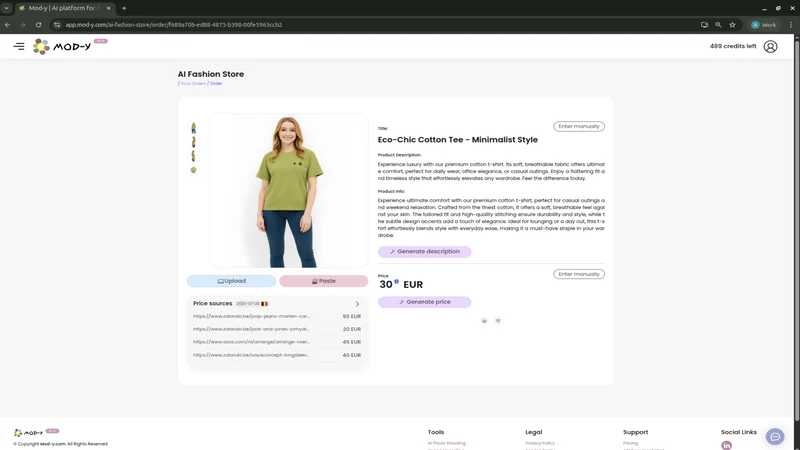Open the Work browser profile button
The height and width of the screenshot is (450, 800).
click(x=764, y=24)
